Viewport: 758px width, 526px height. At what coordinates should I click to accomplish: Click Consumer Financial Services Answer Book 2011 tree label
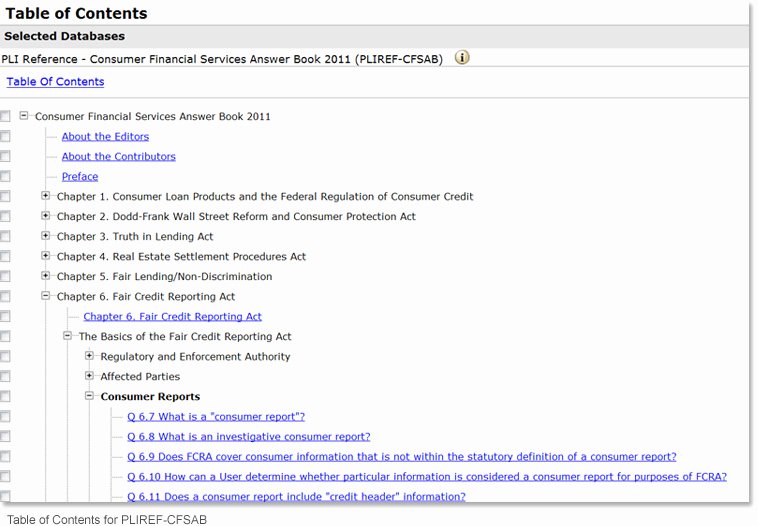[152, 117]
